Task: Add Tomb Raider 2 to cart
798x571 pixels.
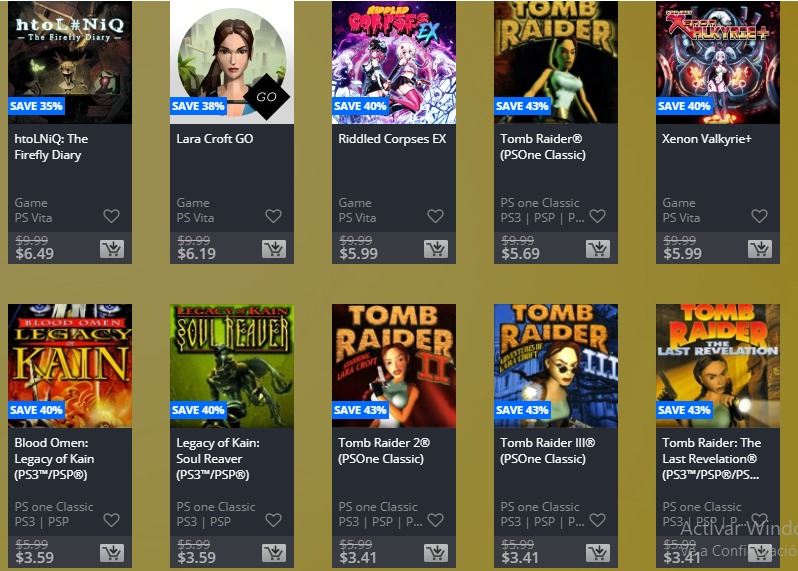Action: [436, 553]
